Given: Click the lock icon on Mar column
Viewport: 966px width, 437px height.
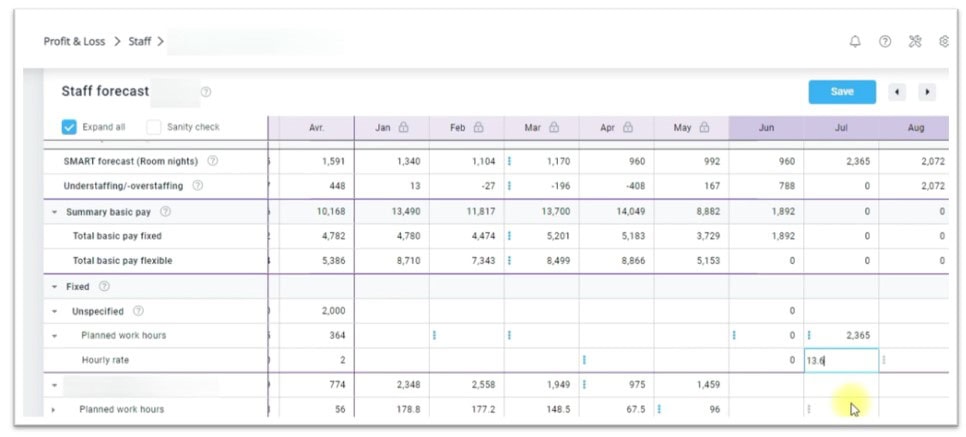Looking at the screenshot, I should 554,128.
